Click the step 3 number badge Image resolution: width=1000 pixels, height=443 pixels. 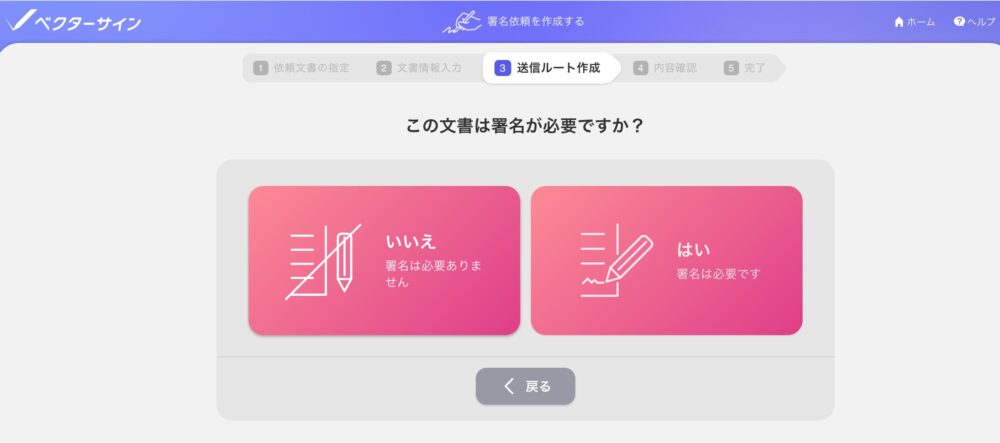[x=503, y=68]
